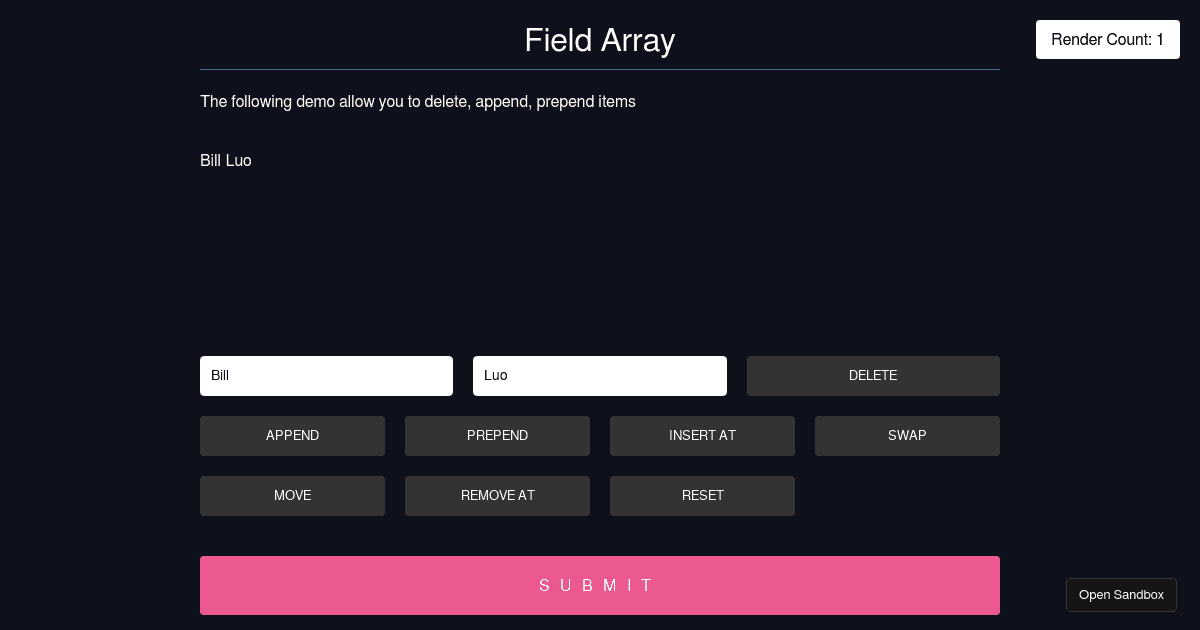Image resolution: width=1200 pixels, height=630 pixels.
Task: Delete the Bill Luo row
Action: click(x=873, y=376)
